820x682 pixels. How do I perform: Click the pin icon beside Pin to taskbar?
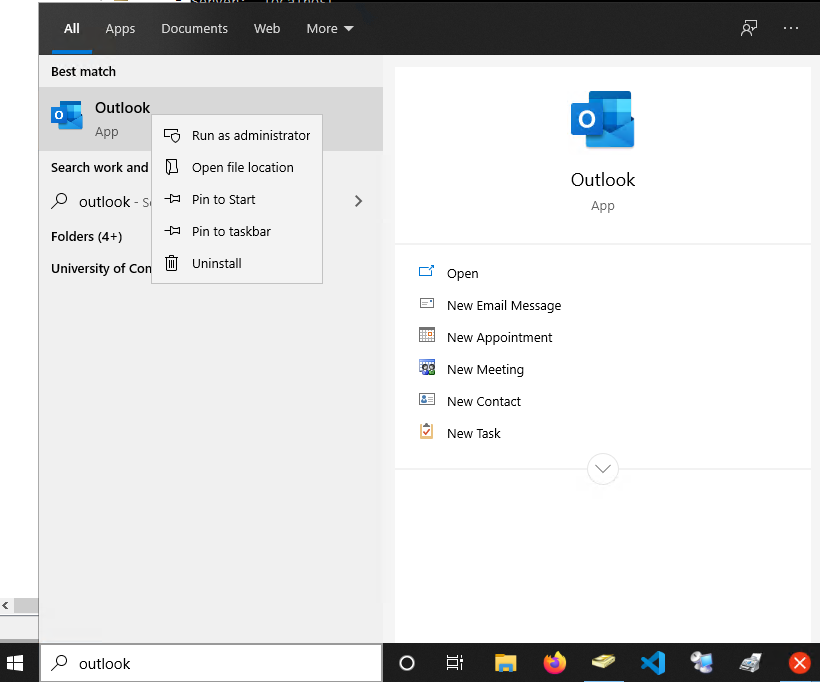(x=172, y=231)
